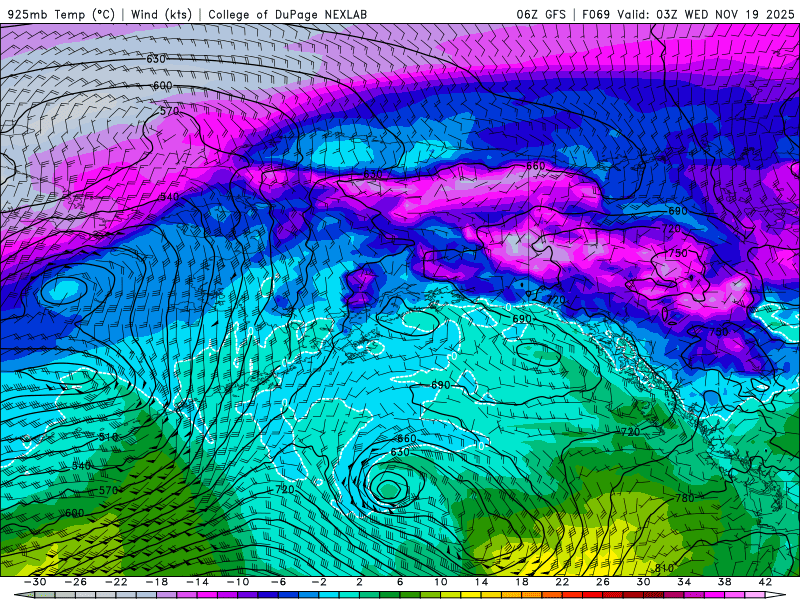800x600 pixels.
Task: Click the -30 colorbar scale label
Action: coord(35,582)
